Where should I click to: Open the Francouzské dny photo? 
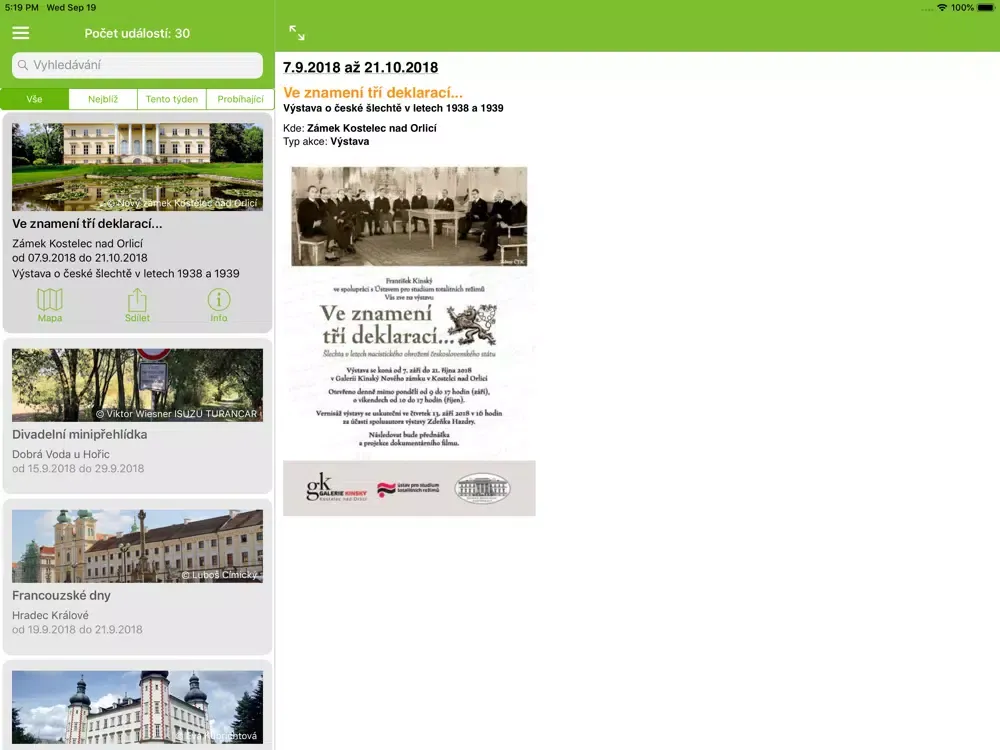[x=137, y=546]
